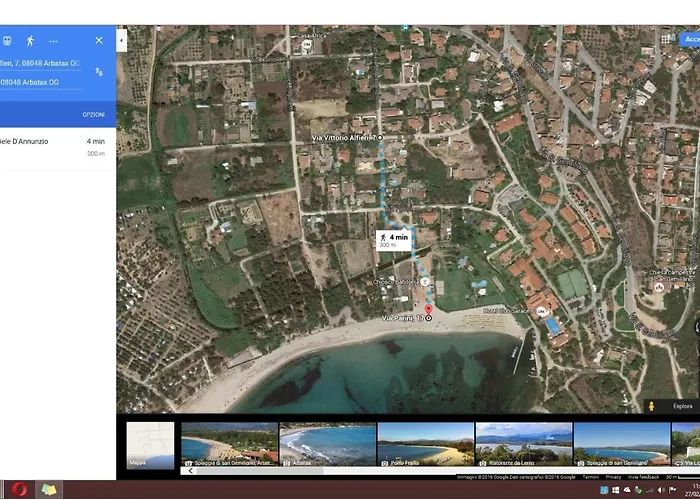This screenshot has width=700, height=500.
Task: Swap start and destination points
Action: [99, 72]
